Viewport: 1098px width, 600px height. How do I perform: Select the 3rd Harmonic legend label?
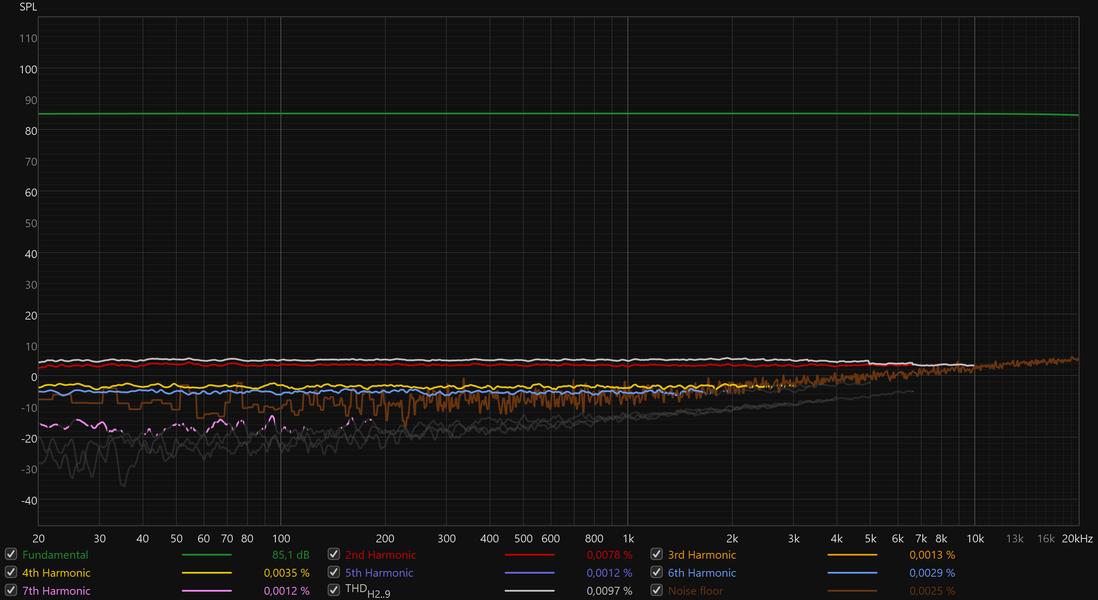point(702,554)
